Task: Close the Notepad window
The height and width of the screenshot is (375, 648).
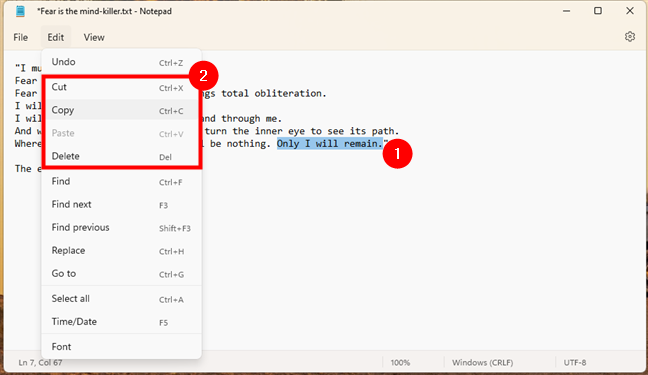Action: [x=629, y=11]
